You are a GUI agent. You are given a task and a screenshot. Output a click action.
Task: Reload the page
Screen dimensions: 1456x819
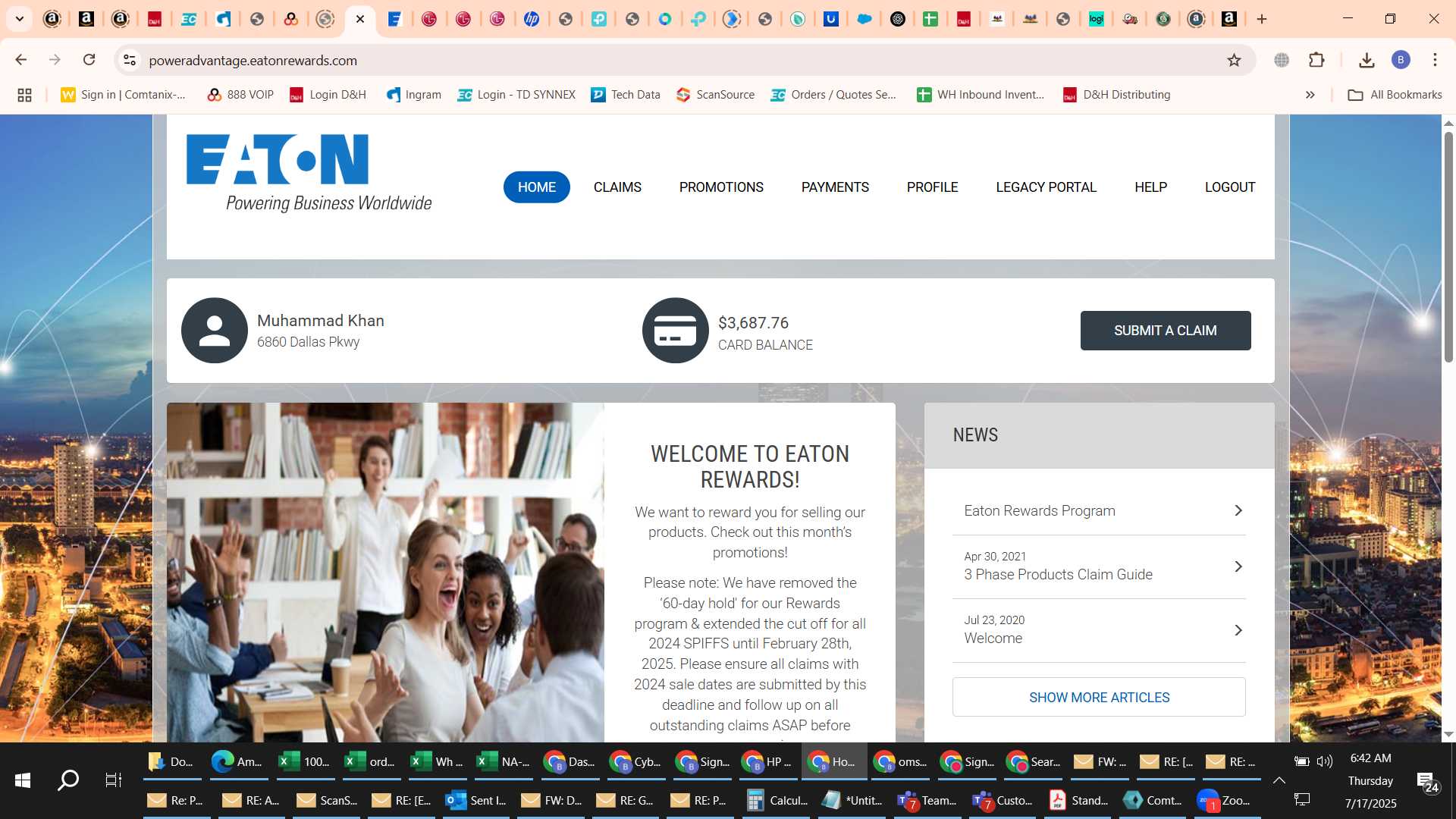(89, 60)
